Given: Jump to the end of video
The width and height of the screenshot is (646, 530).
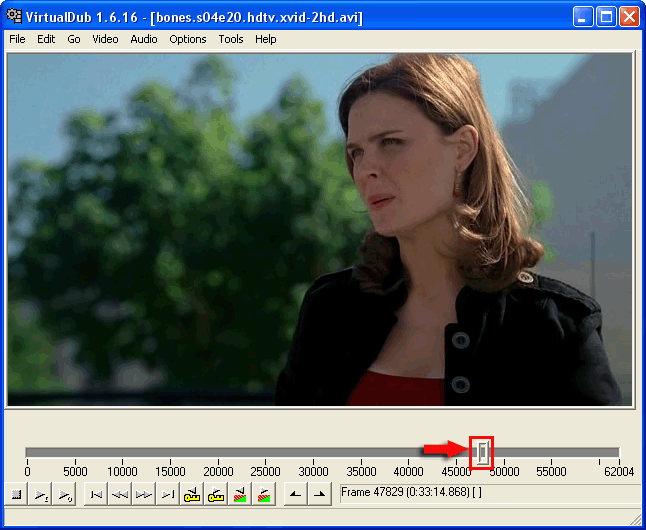Looking at the screenshot, I should pos(168,494).
